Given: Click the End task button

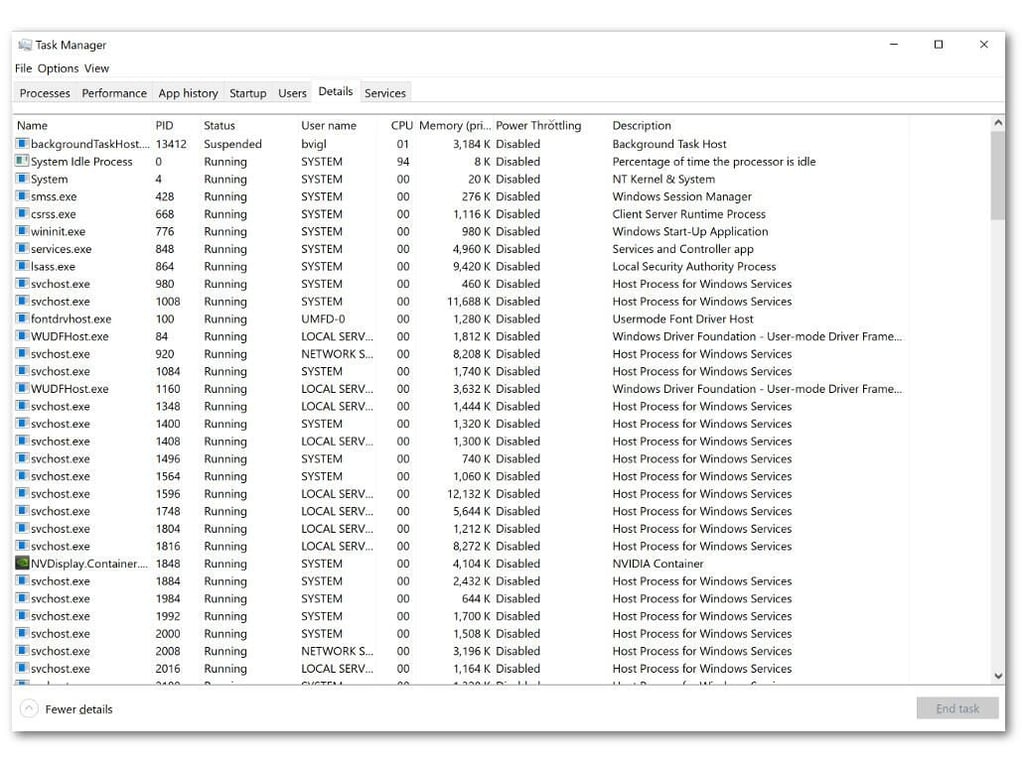Looking at the screenshot, I should (x=957, y=708).
